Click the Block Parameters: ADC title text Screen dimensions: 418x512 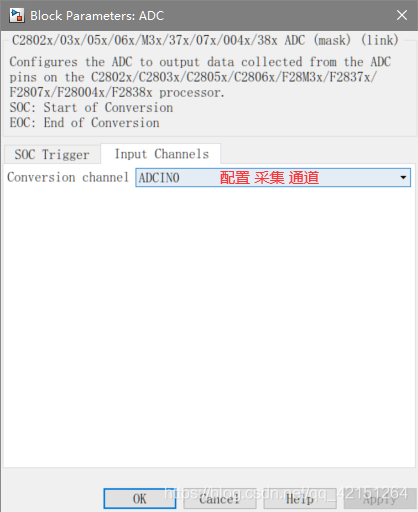click(97, 16)
